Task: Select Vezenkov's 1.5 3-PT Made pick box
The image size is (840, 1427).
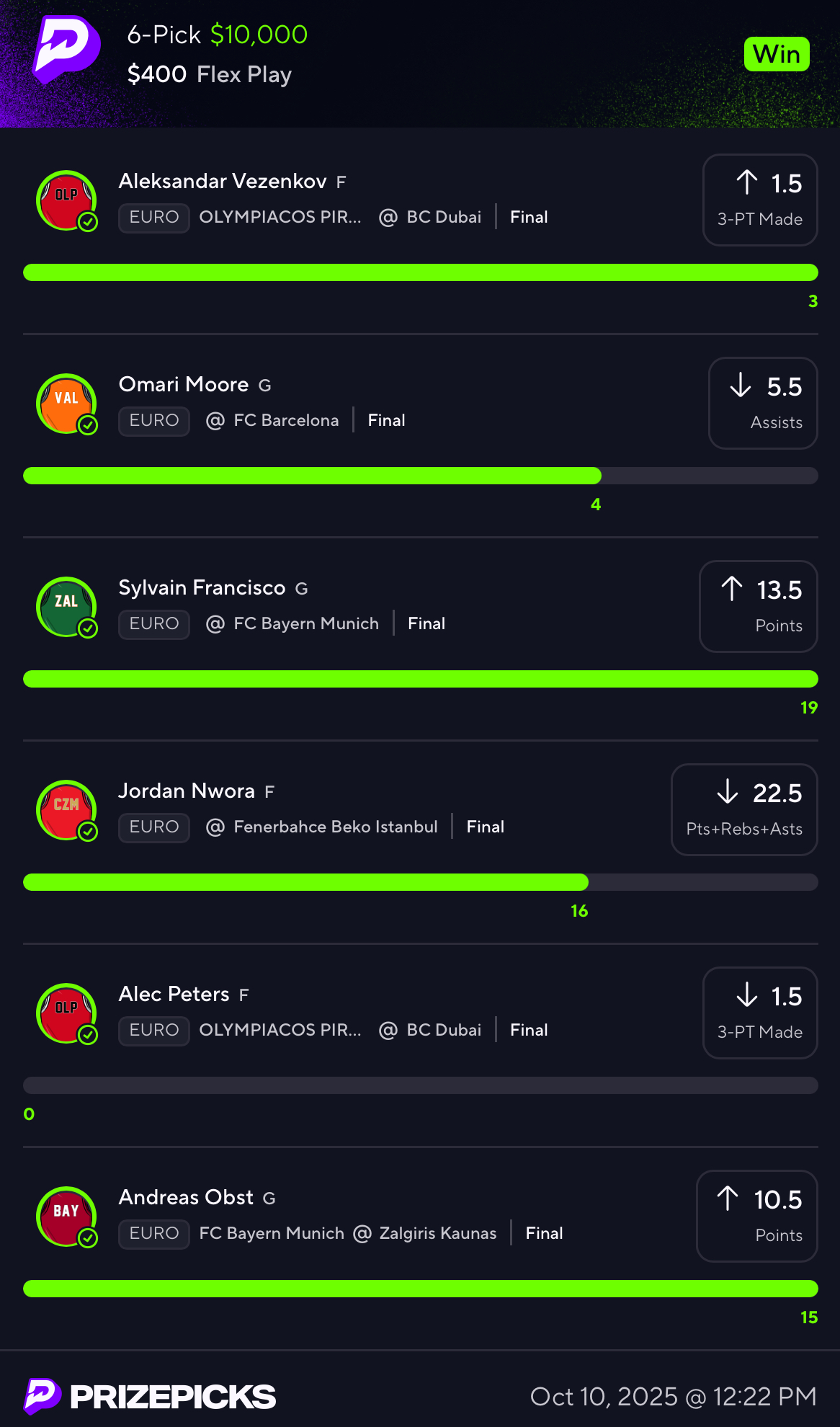Action: tap(759, 200)
